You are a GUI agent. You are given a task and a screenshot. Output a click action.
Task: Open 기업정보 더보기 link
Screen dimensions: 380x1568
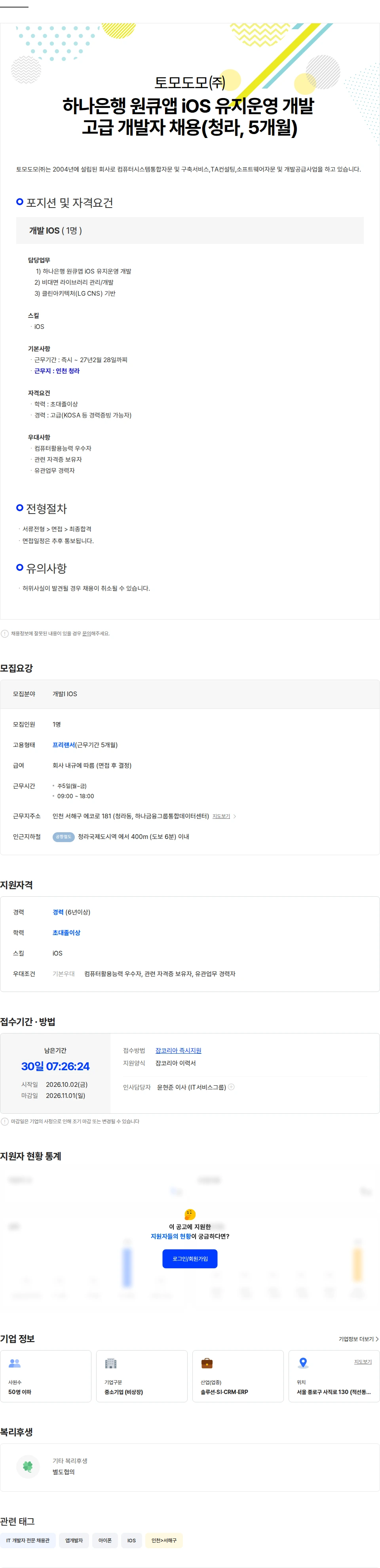359,1339
